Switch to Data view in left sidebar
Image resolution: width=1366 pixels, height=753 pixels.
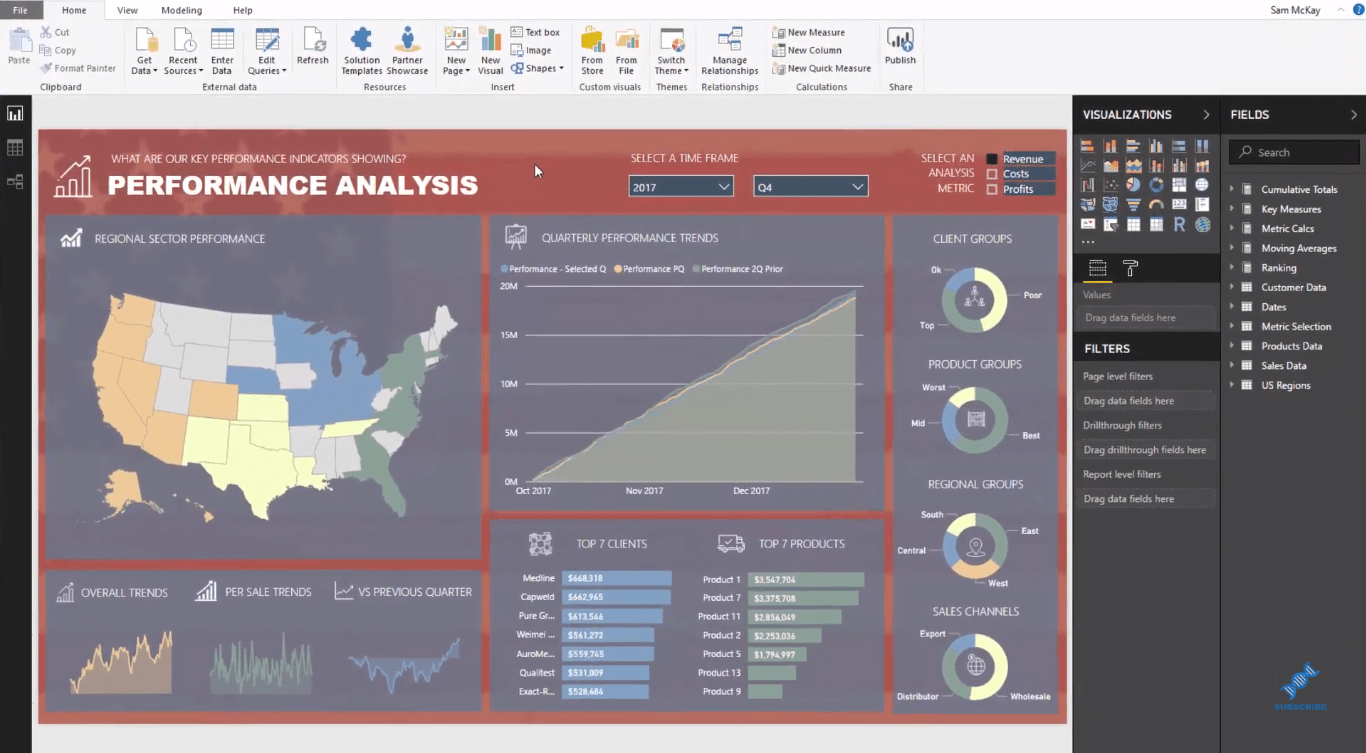[x=15, y=148]
